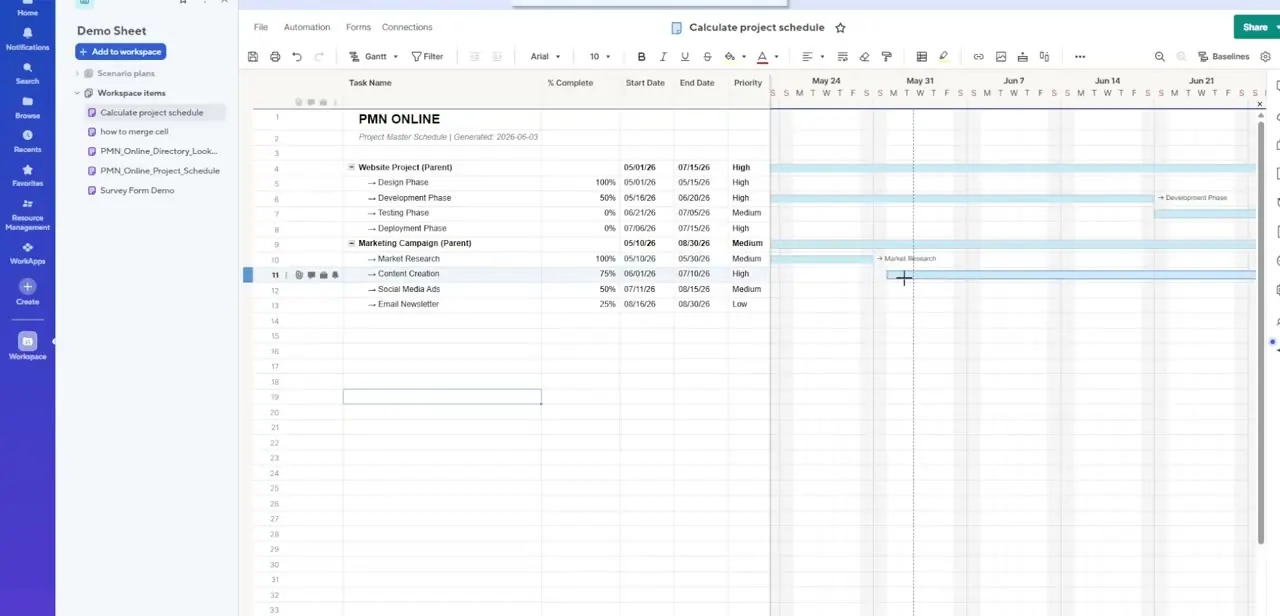The height and width of the screenshot is (616, 1280).
Task: Zoom in on the Gantt timeline
Action: [x=1159, y=57]
